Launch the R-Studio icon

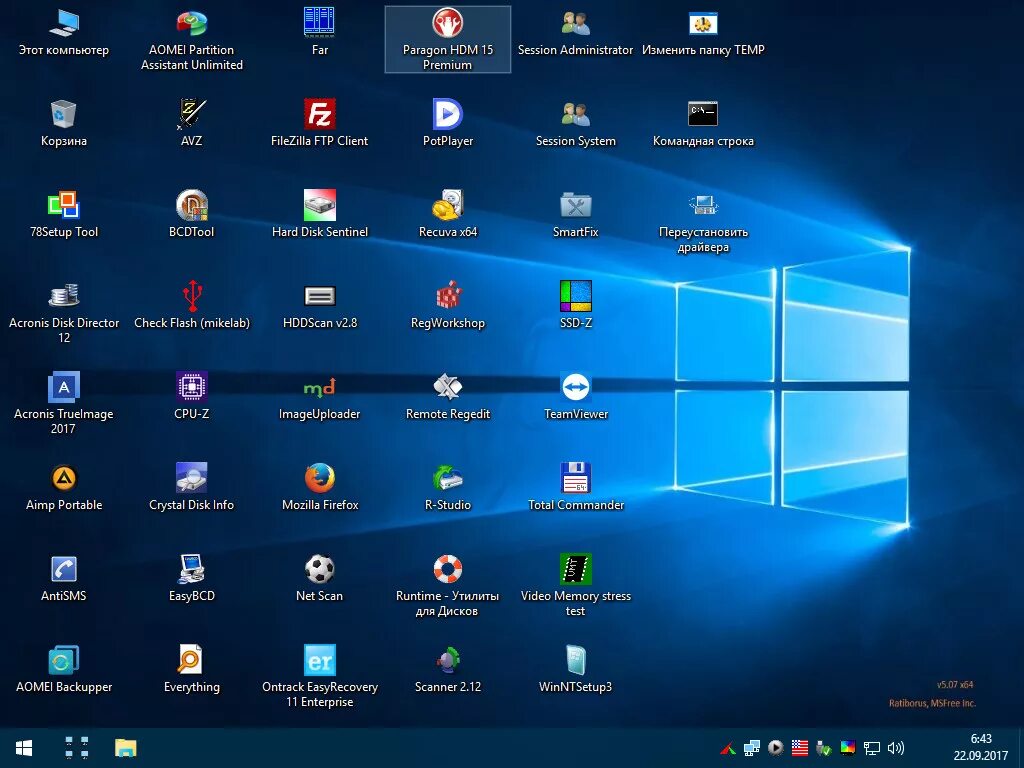pos(447,487)
